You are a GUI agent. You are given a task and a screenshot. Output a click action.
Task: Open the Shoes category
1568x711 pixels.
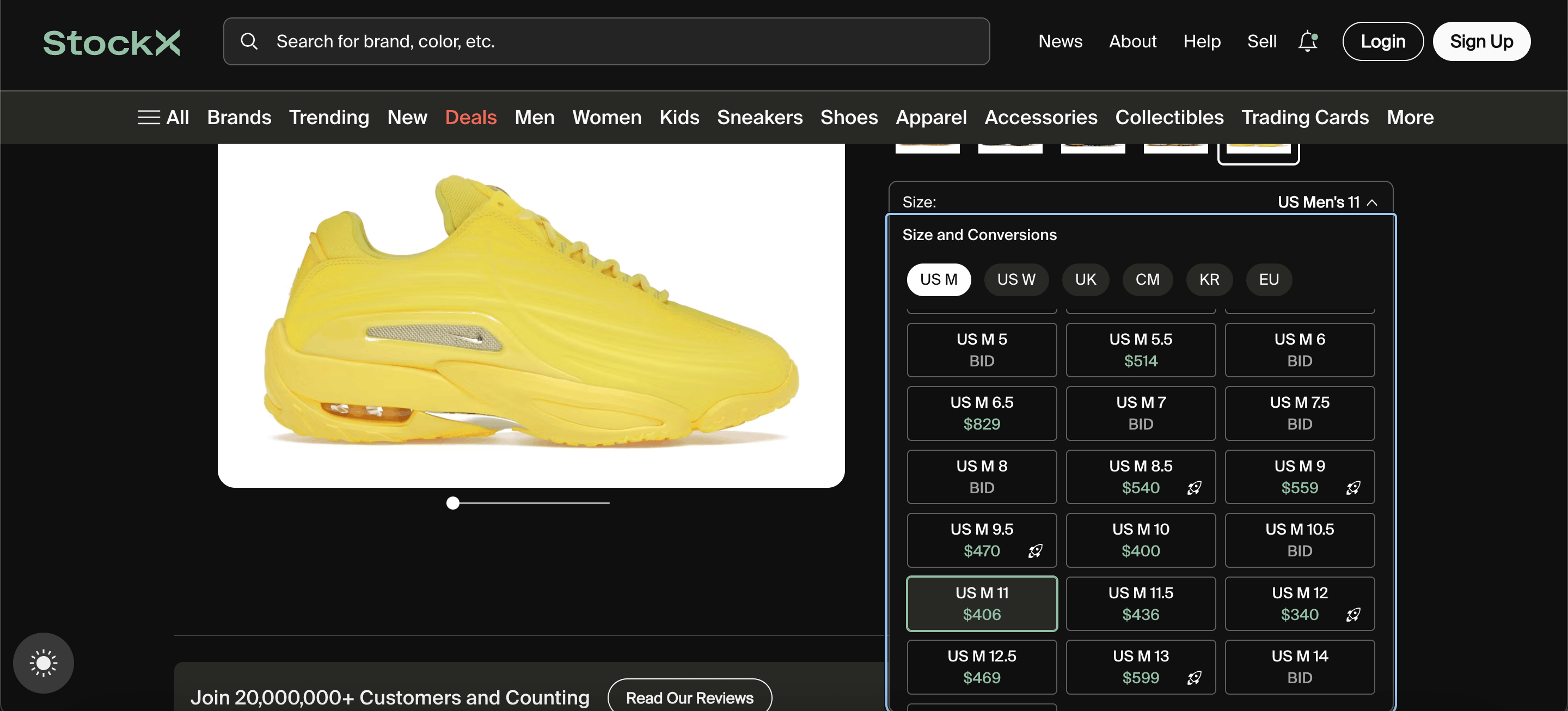tap(849, 117)
